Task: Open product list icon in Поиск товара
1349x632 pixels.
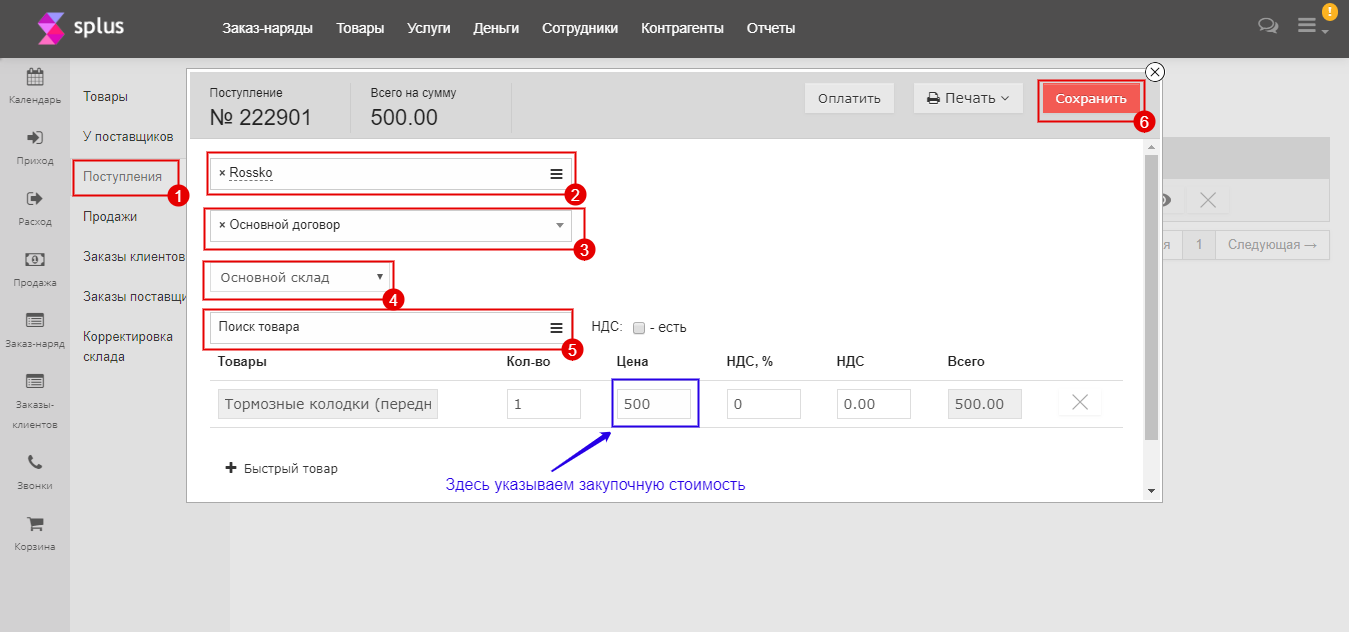Action: coord(556,327)
